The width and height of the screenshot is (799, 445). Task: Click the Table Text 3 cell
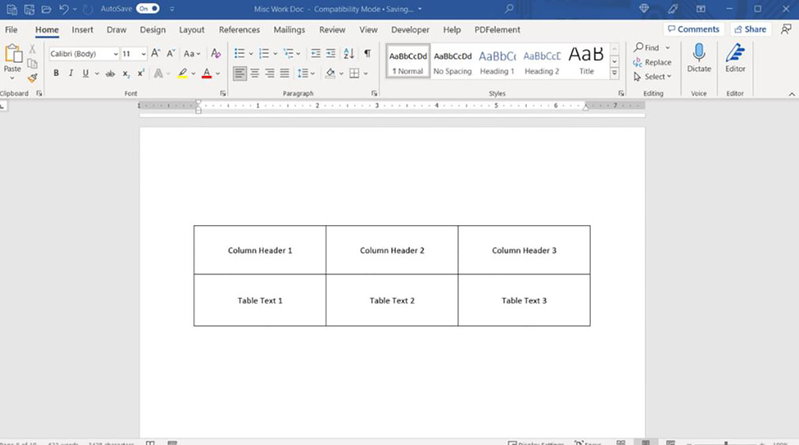[x=524, y=300]
